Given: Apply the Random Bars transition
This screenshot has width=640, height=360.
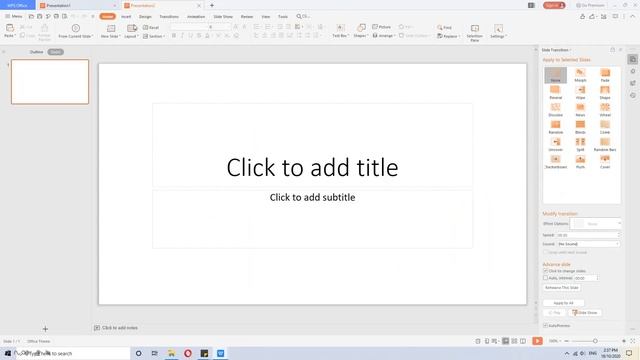Looking at the screenshot, I should click(605, 144).
